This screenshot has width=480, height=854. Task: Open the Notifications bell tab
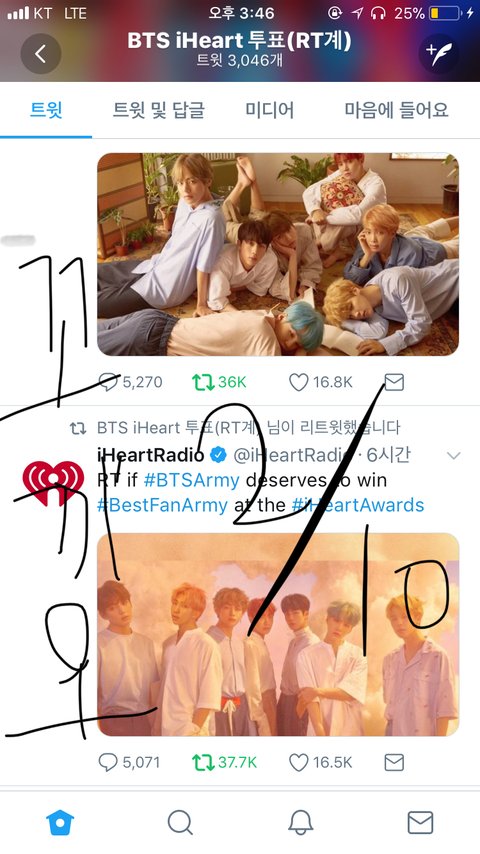click(x=300, y=822)
